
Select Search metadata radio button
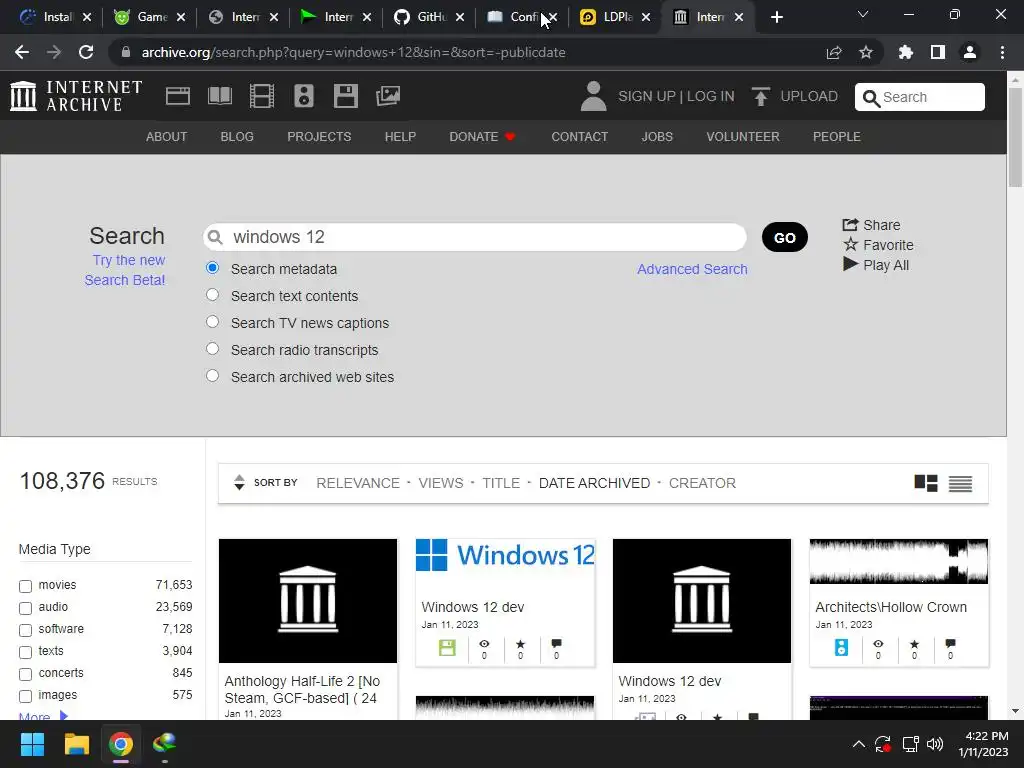click(212, 268)
